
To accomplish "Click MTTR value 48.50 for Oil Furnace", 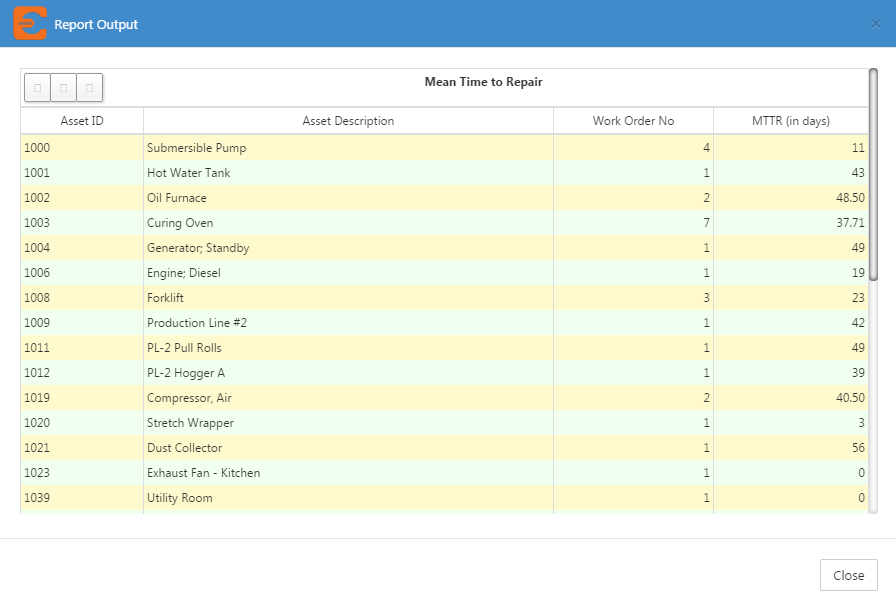I will coord(850,198).
